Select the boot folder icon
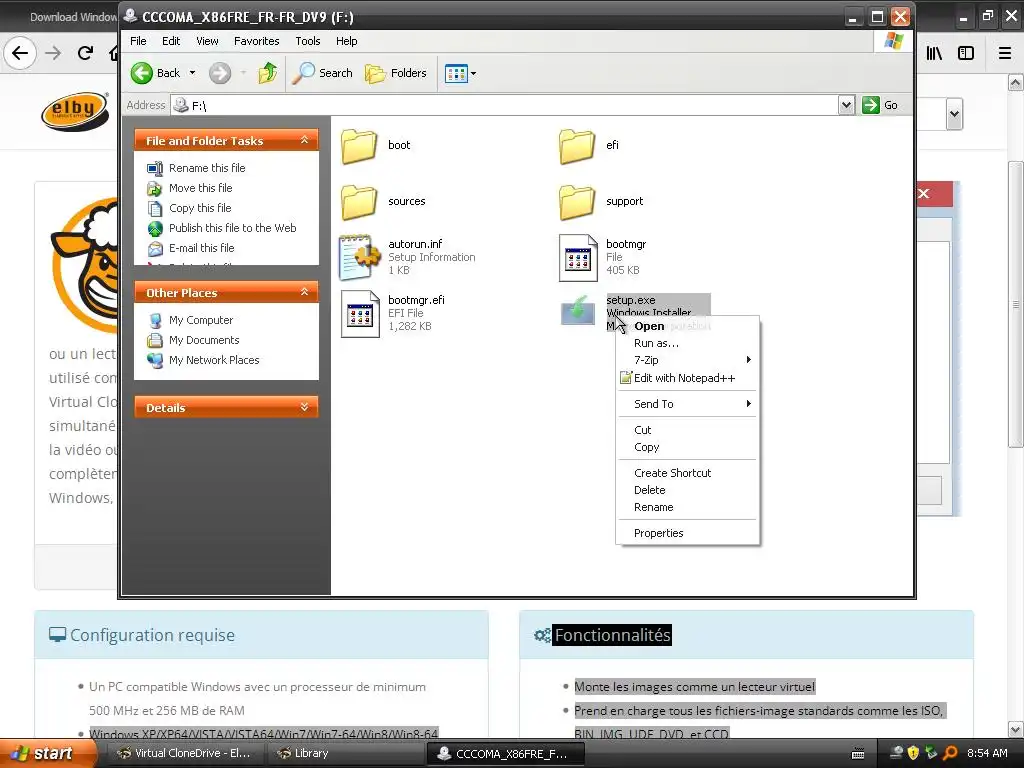The image size is (1024, 768). pos(359,145)
